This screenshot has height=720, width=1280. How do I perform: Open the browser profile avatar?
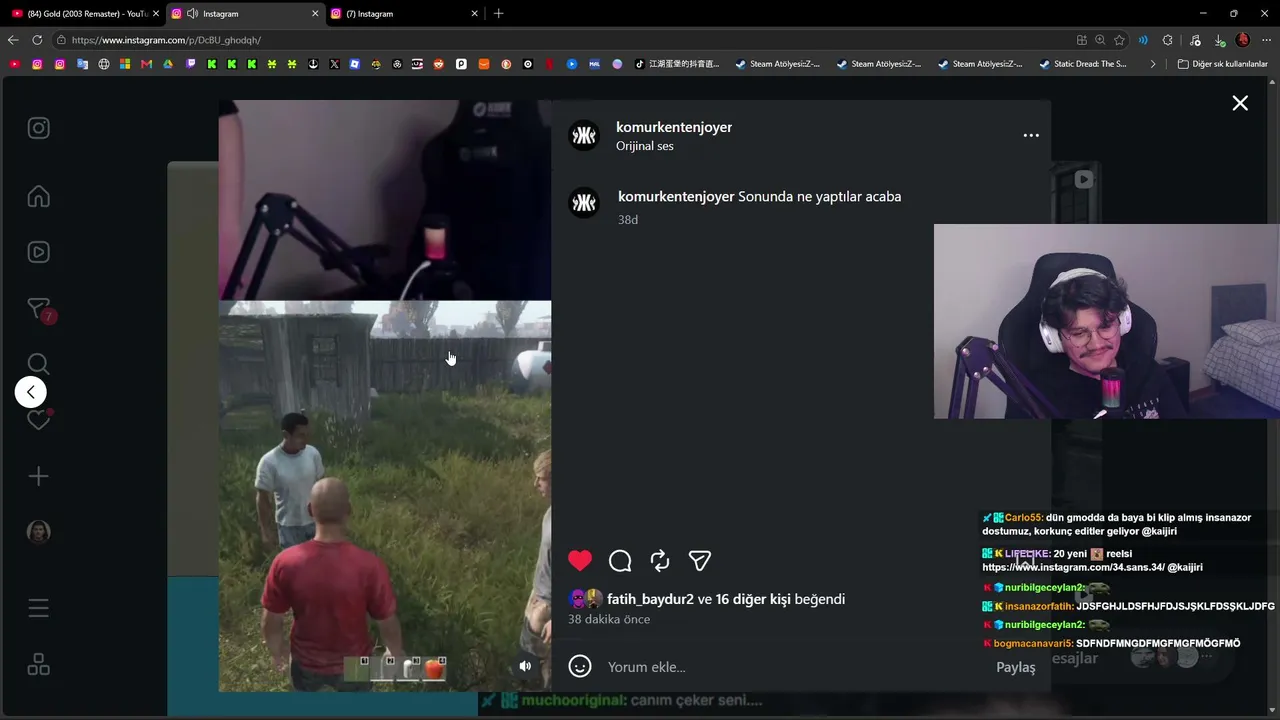1243,40
